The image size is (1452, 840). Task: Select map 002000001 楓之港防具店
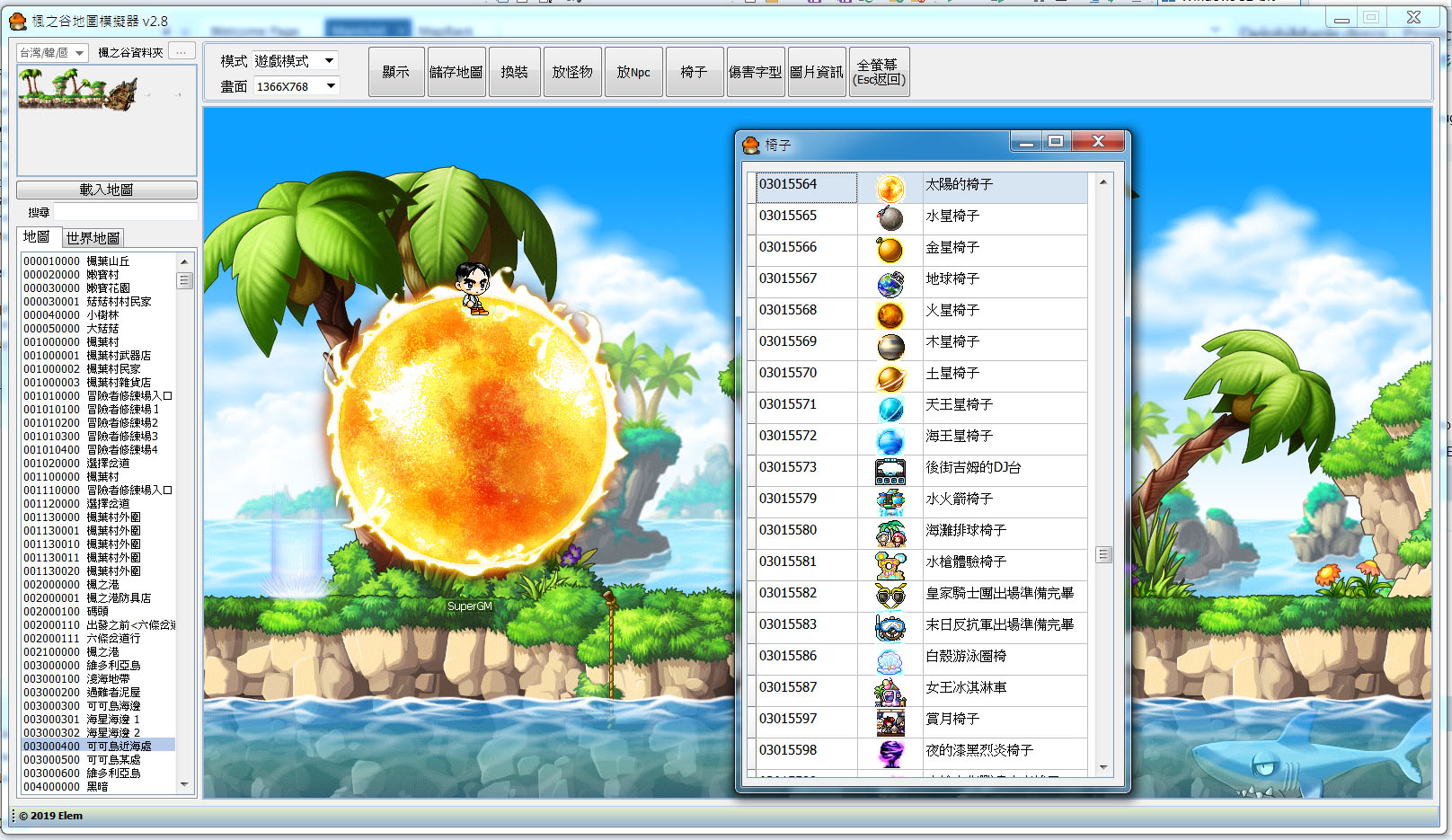pyautogui.click(x=99, y=598)
